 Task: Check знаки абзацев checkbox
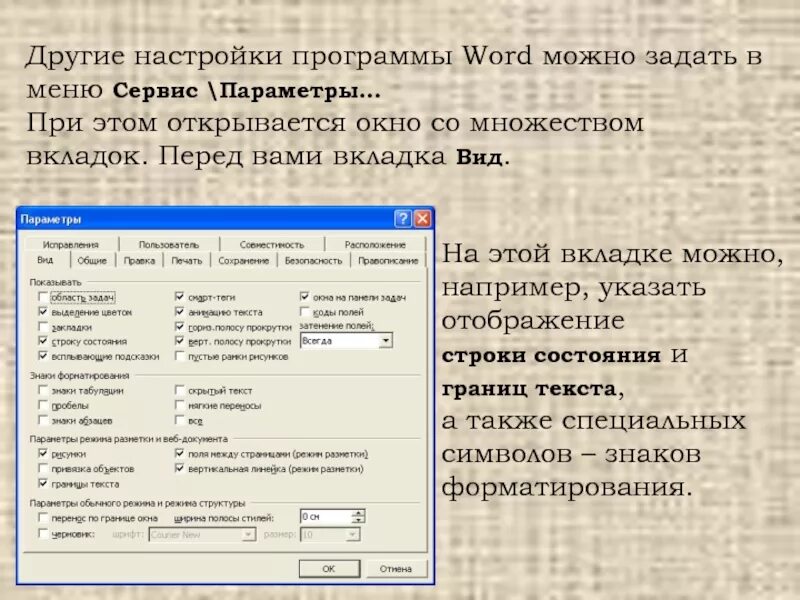(43, 420)
